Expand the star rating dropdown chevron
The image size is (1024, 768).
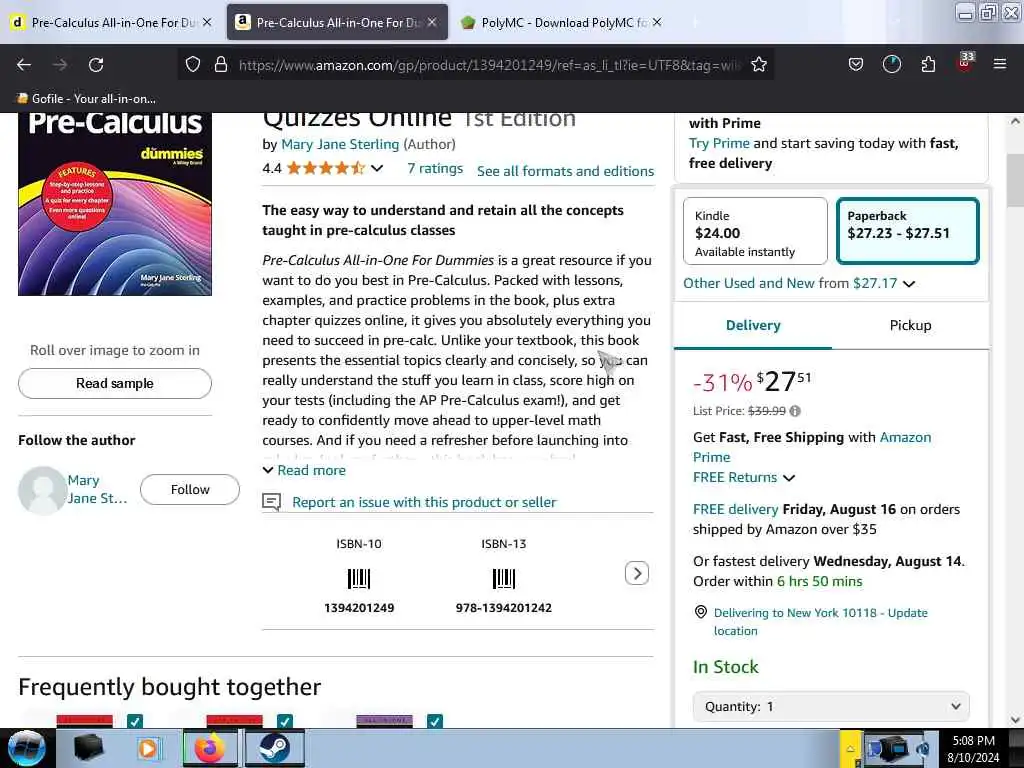[x=377, y=168]
